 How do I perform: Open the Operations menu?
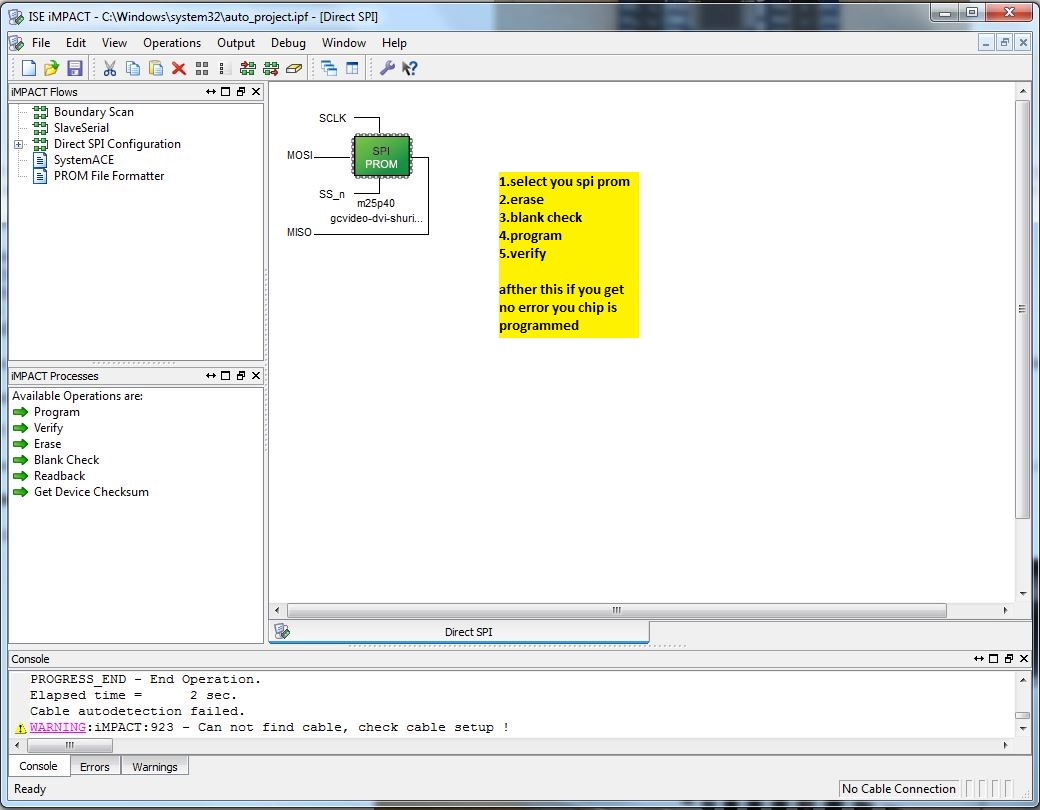[172, 42]
